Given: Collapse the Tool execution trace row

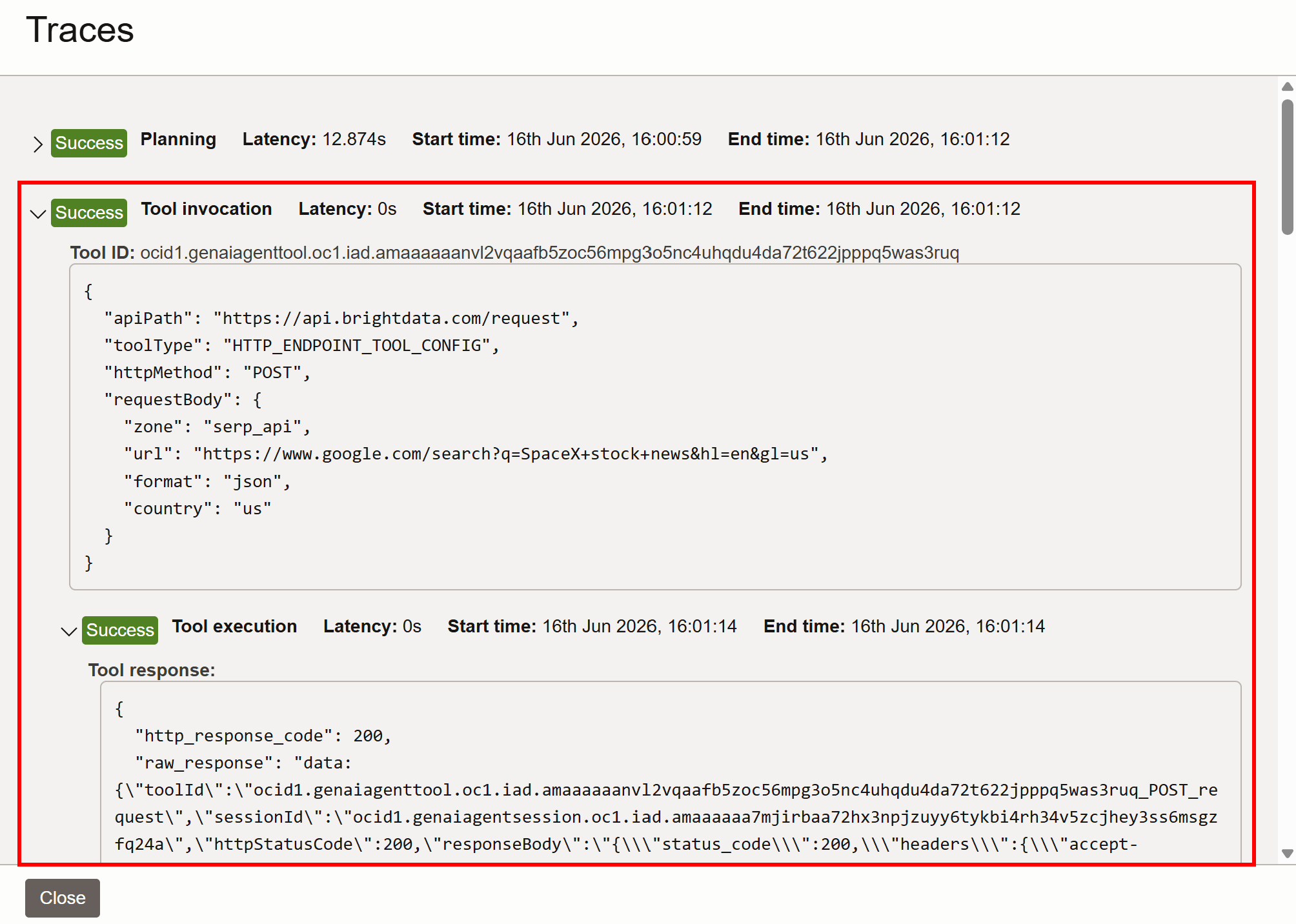Looking at the screenshot, I should click(69, 631).
